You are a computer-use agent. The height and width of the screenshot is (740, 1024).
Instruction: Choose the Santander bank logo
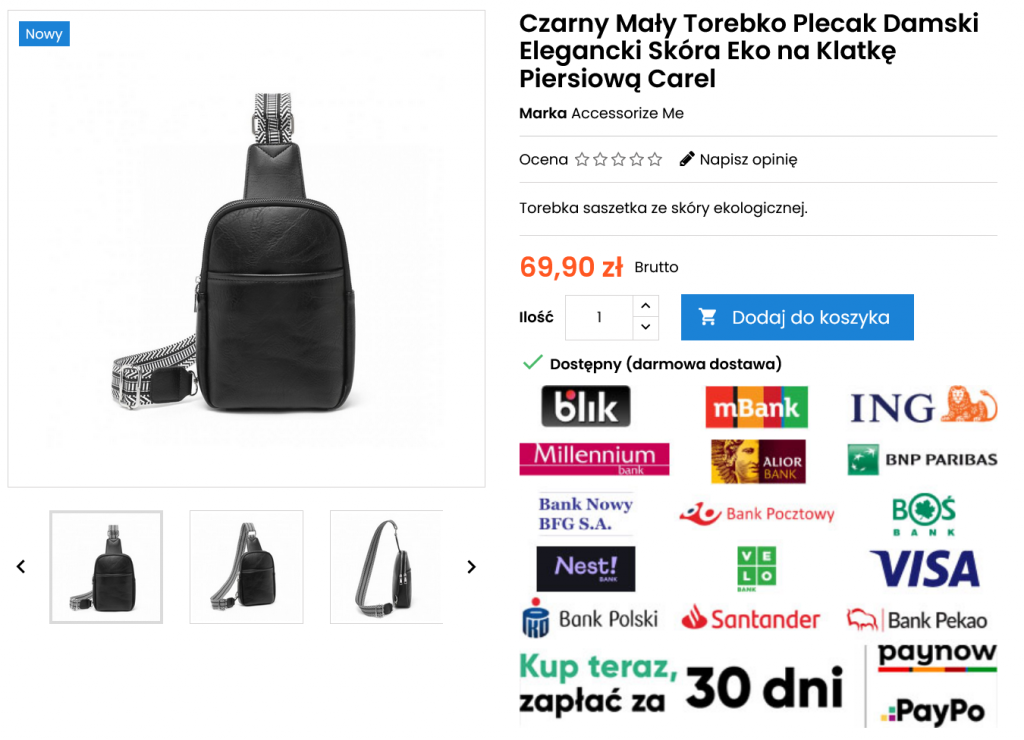click(750, 618)
